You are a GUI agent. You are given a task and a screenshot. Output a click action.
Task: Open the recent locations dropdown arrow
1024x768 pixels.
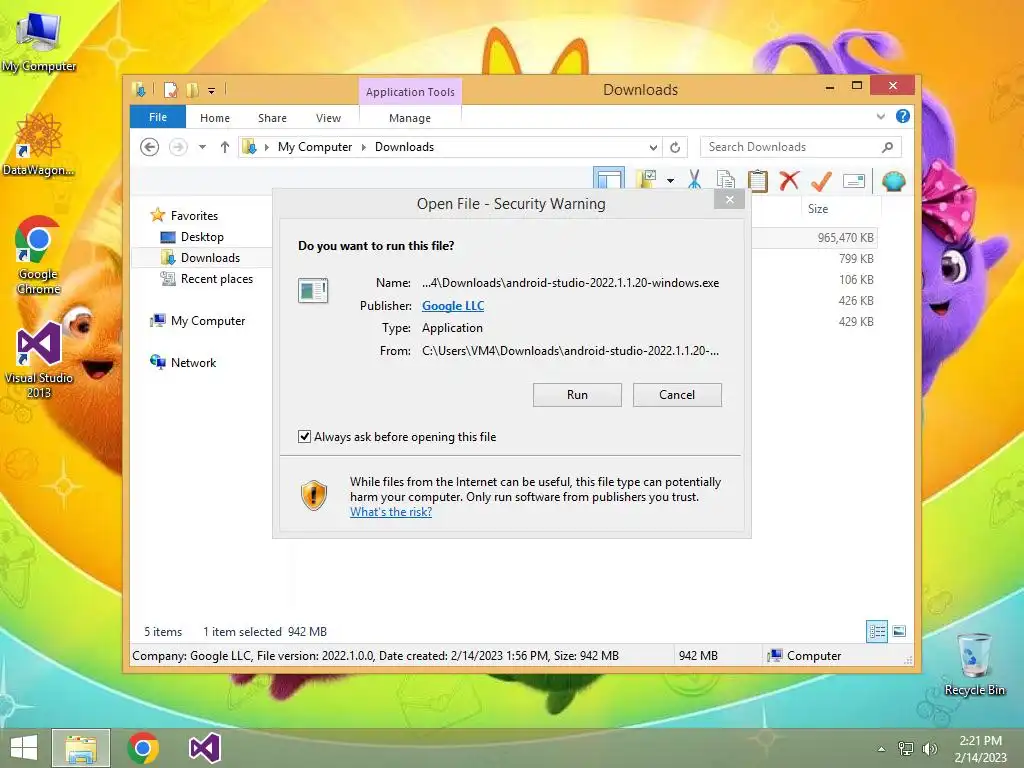point(202,147)
